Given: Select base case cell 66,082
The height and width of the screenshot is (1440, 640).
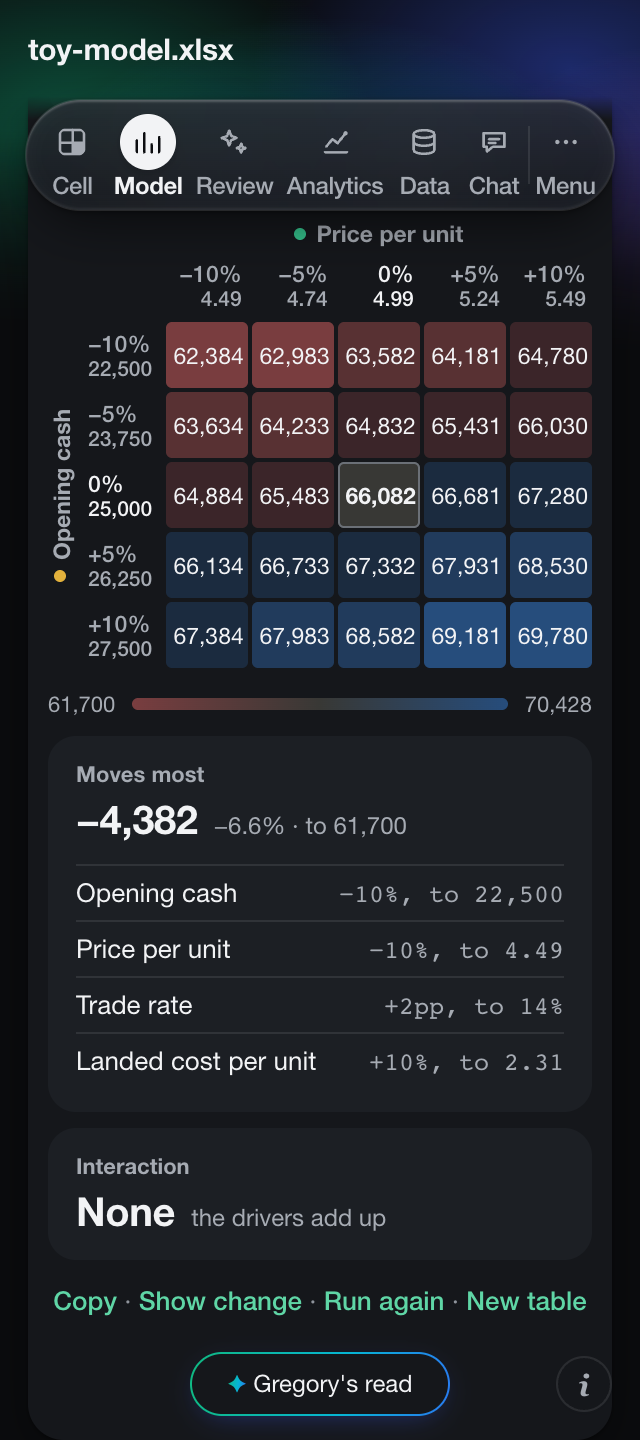Looking at the screenshot, I should [381, 495].
